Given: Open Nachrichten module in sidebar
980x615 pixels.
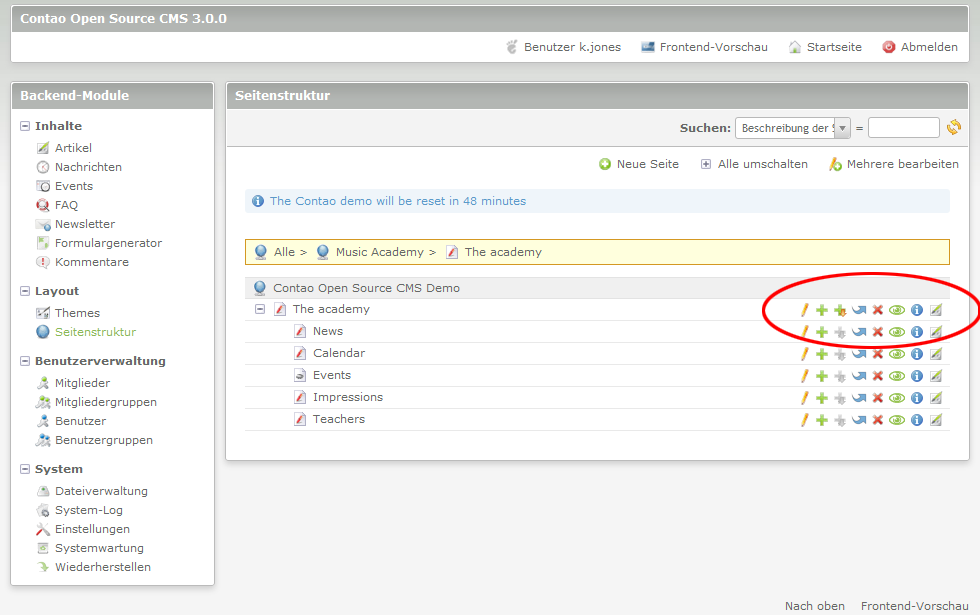Looking at the screenshot, I should (88, 167).
